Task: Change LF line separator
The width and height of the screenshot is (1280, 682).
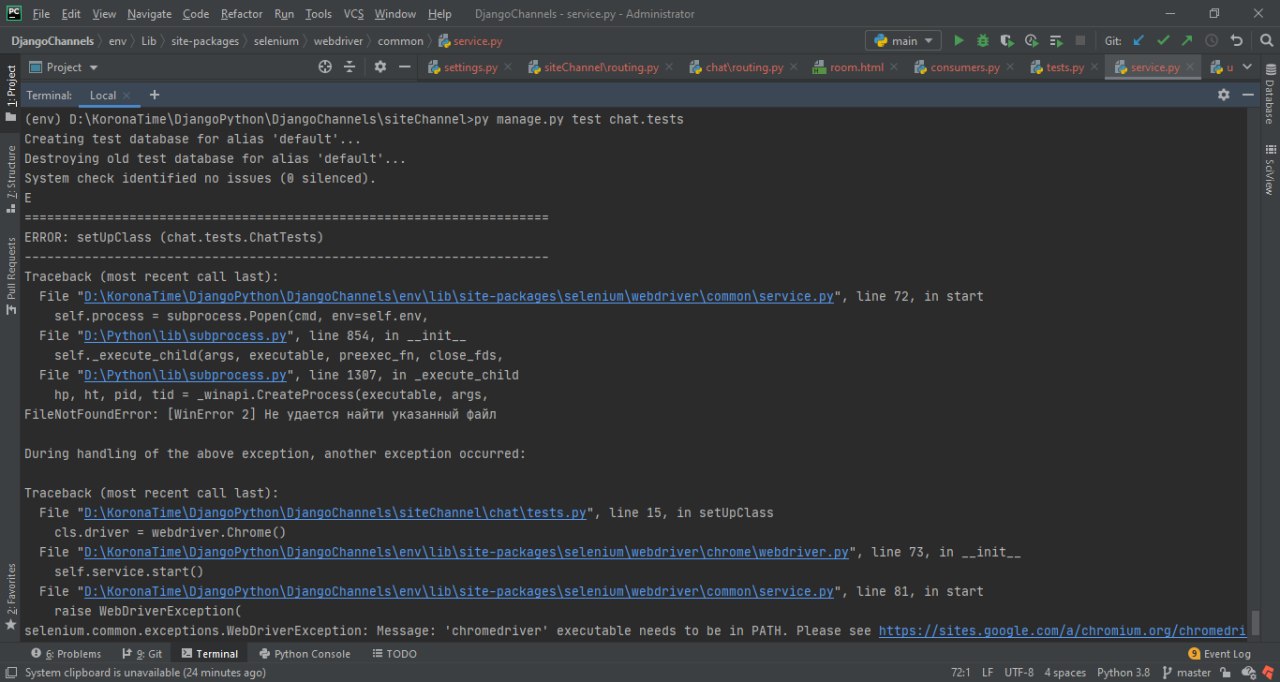Action: pos(987,672)
